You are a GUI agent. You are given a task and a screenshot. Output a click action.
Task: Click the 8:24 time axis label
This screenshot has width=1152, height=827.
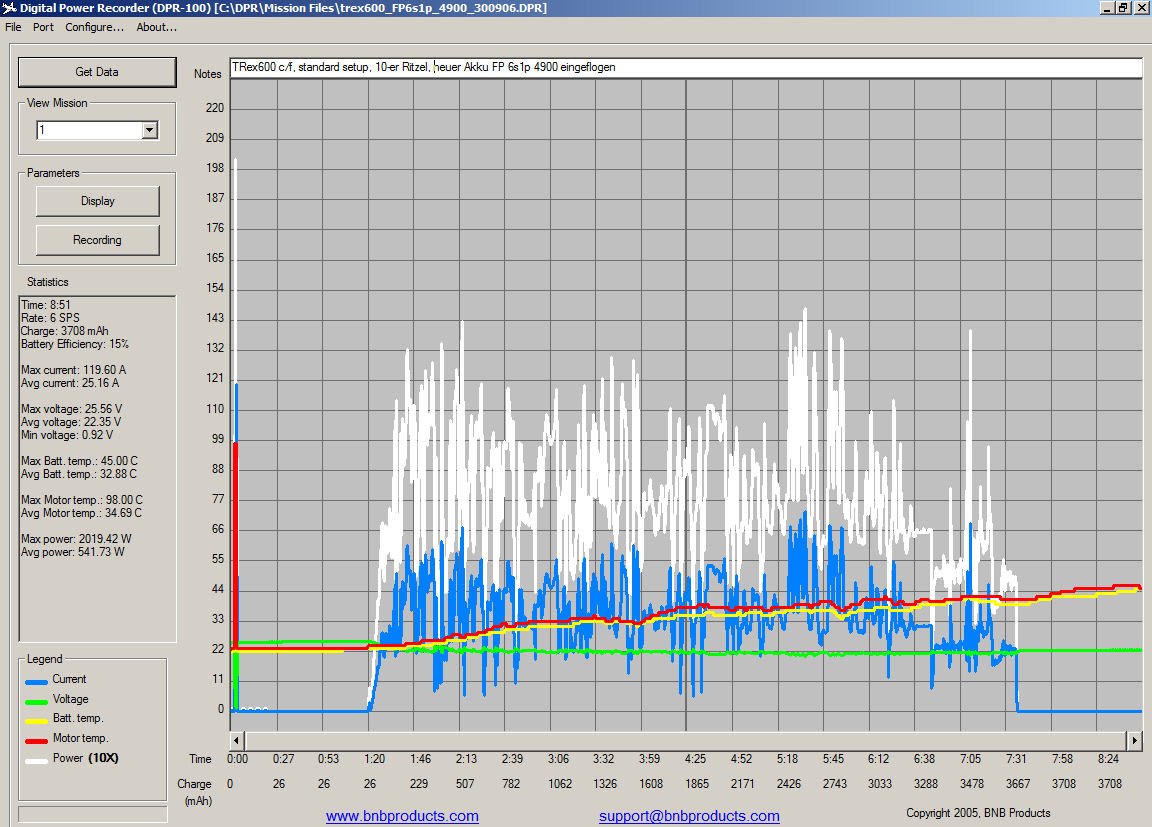1108,759
